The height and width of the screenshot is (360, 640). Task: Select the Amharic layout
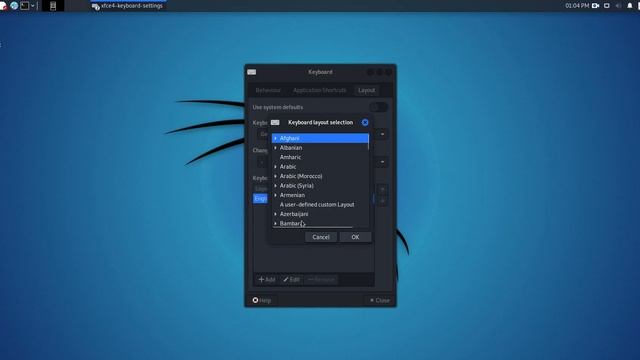[x=320, y=157]
